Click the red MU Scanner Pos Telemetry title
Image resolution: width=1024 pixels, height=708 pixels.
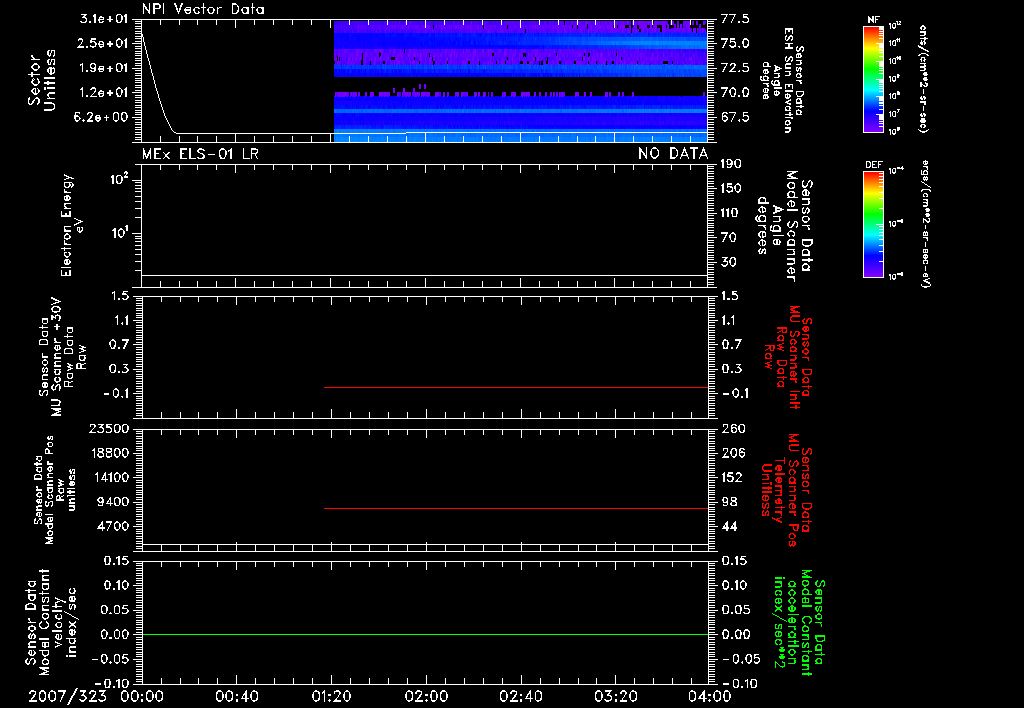tap(787, 490)
